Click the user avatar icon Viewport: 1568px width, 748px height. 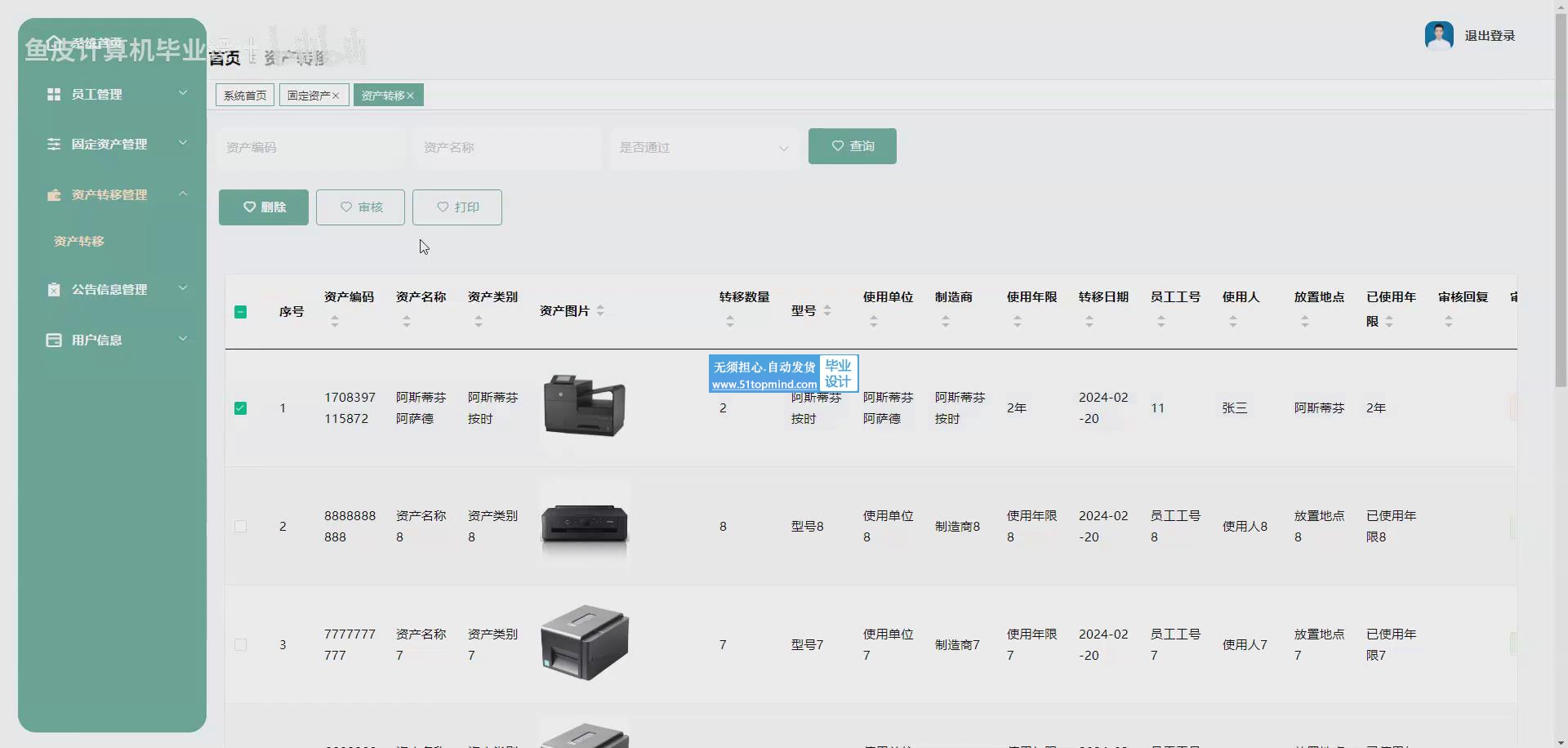[1439, 36]
